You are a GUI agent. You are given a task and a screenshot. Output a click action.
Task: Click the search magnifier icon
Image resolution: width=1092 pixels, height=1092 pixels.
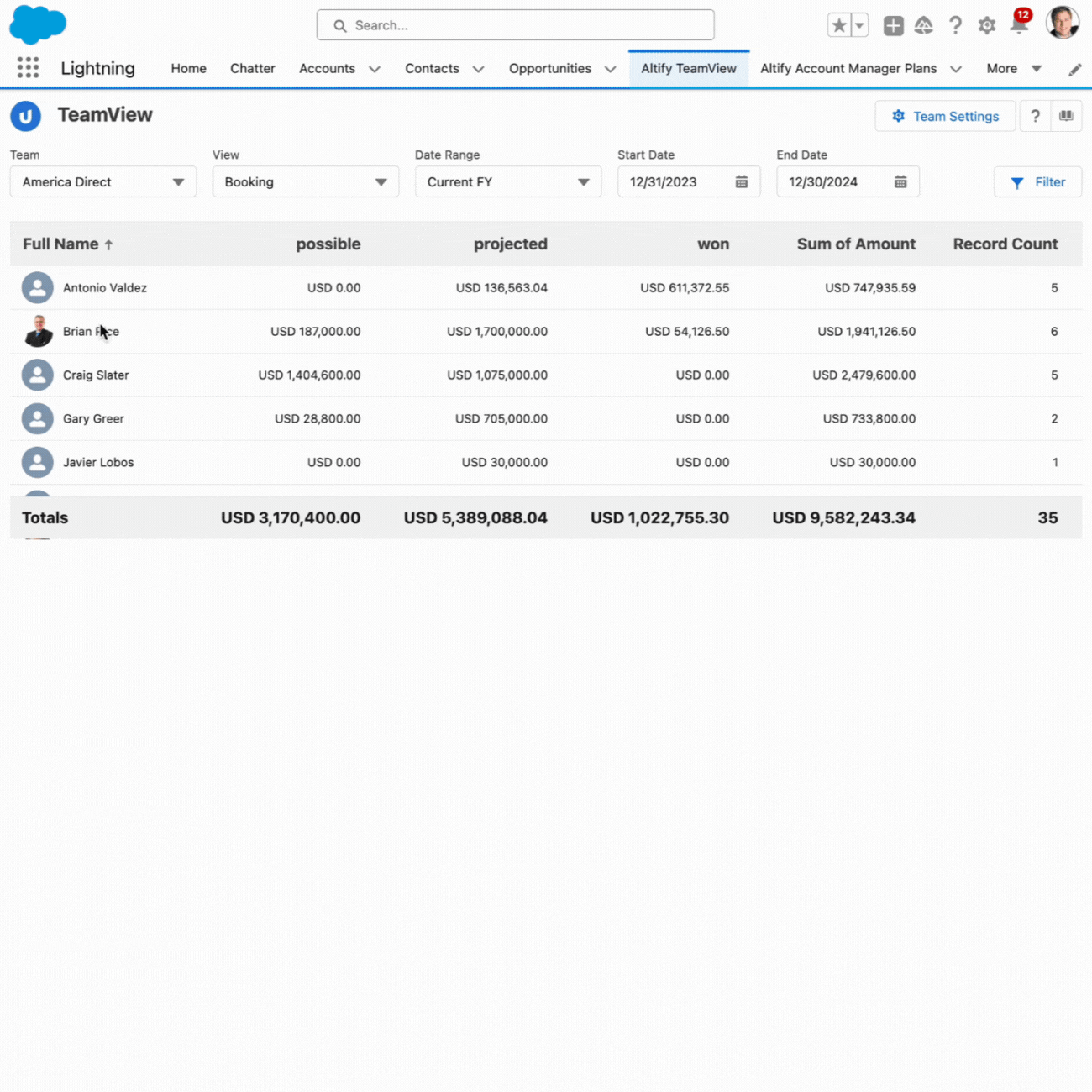[x=340, y=26]
